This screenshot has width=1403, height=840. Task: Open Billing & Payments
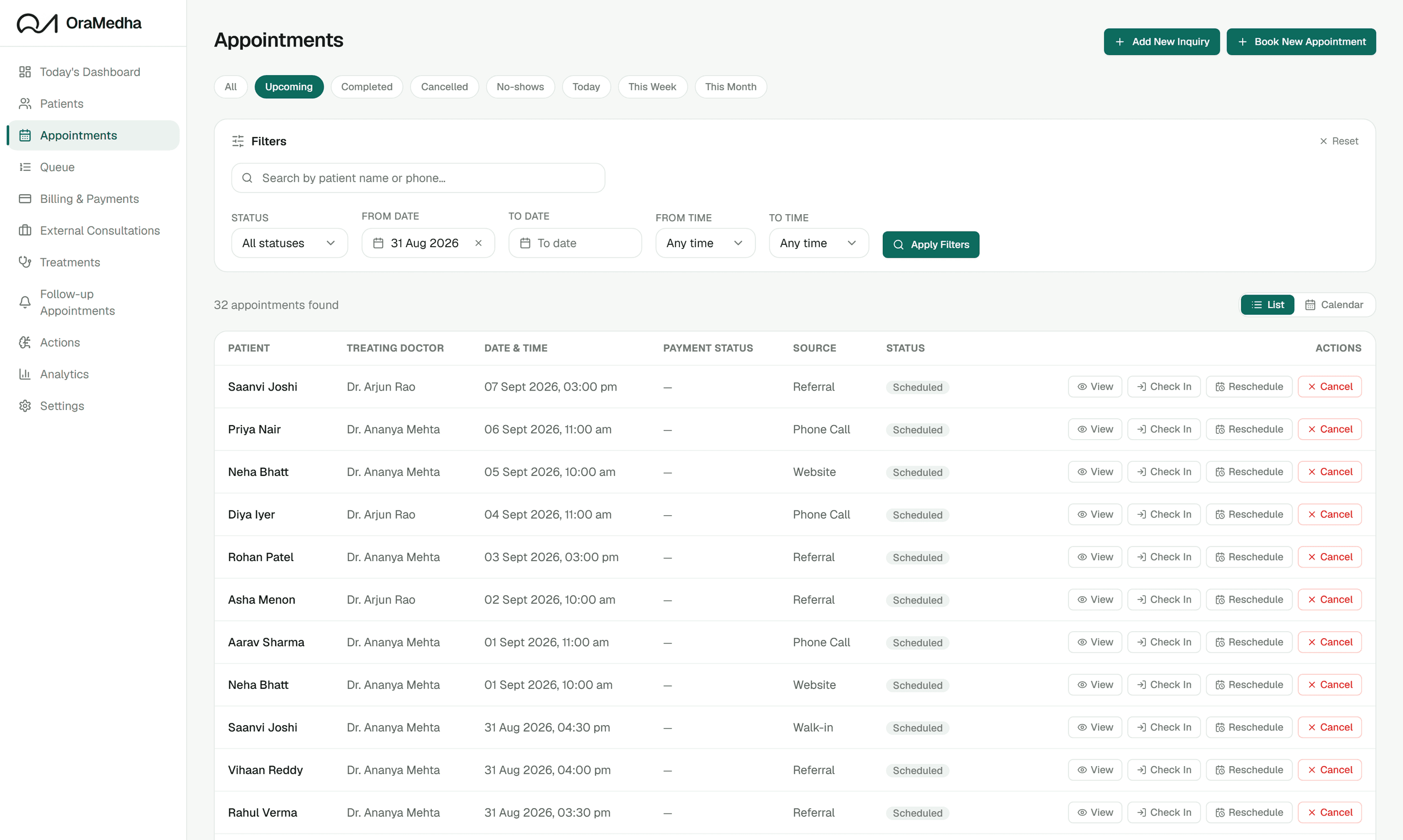tap(93, 199)
